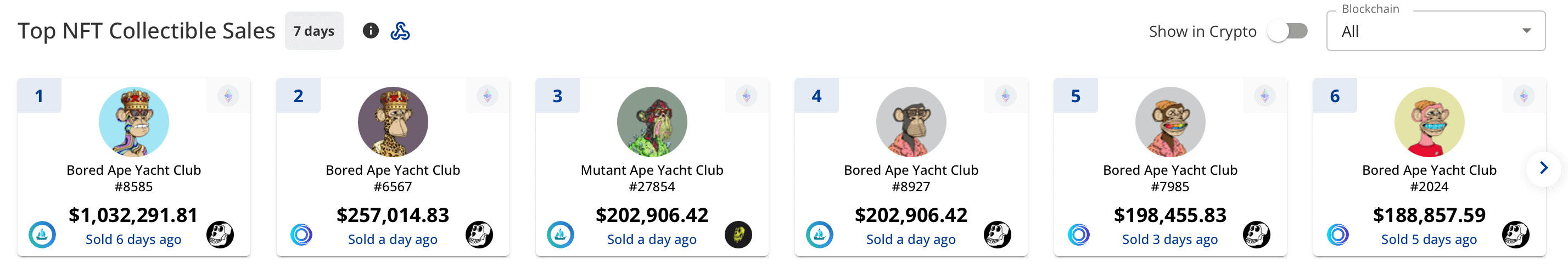Open Mutant Ape Yacht Club #27854 link
Image resolution: width=1568 pixels, height=266 pixels.
coord(652,179)
